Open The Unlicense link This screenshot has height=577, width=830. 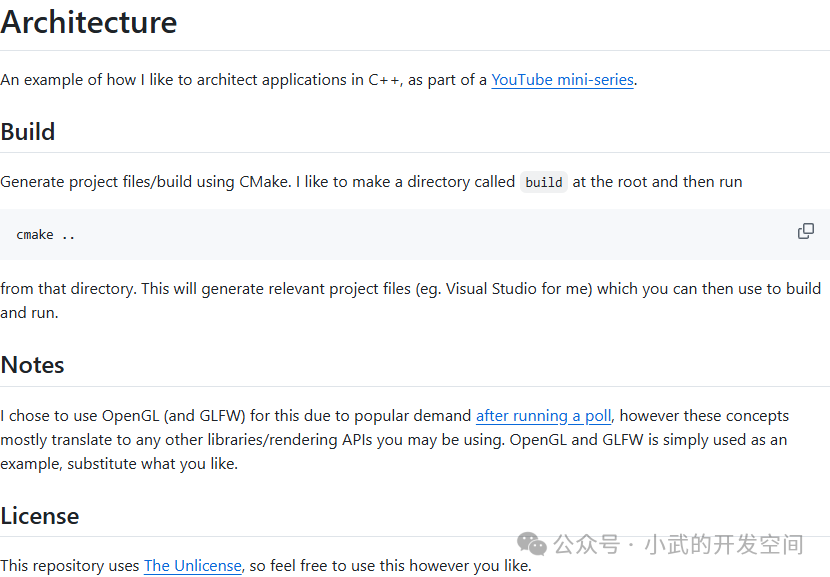(x=193, y=565)
